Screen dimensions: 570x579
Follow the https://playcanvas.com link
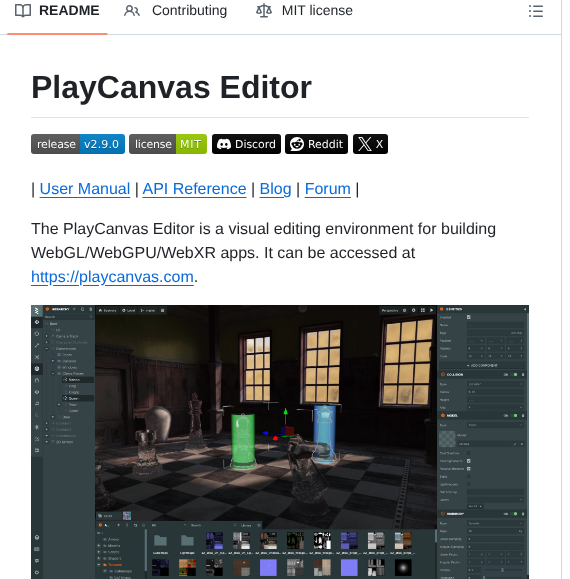[x=112, y=277]
